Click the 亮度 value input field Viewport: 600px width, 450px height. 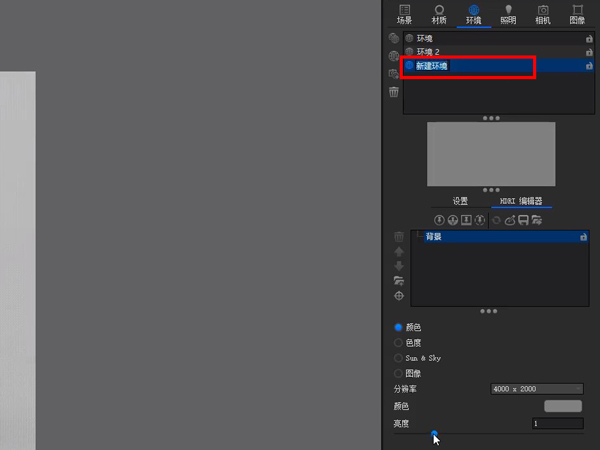(557, 424)
